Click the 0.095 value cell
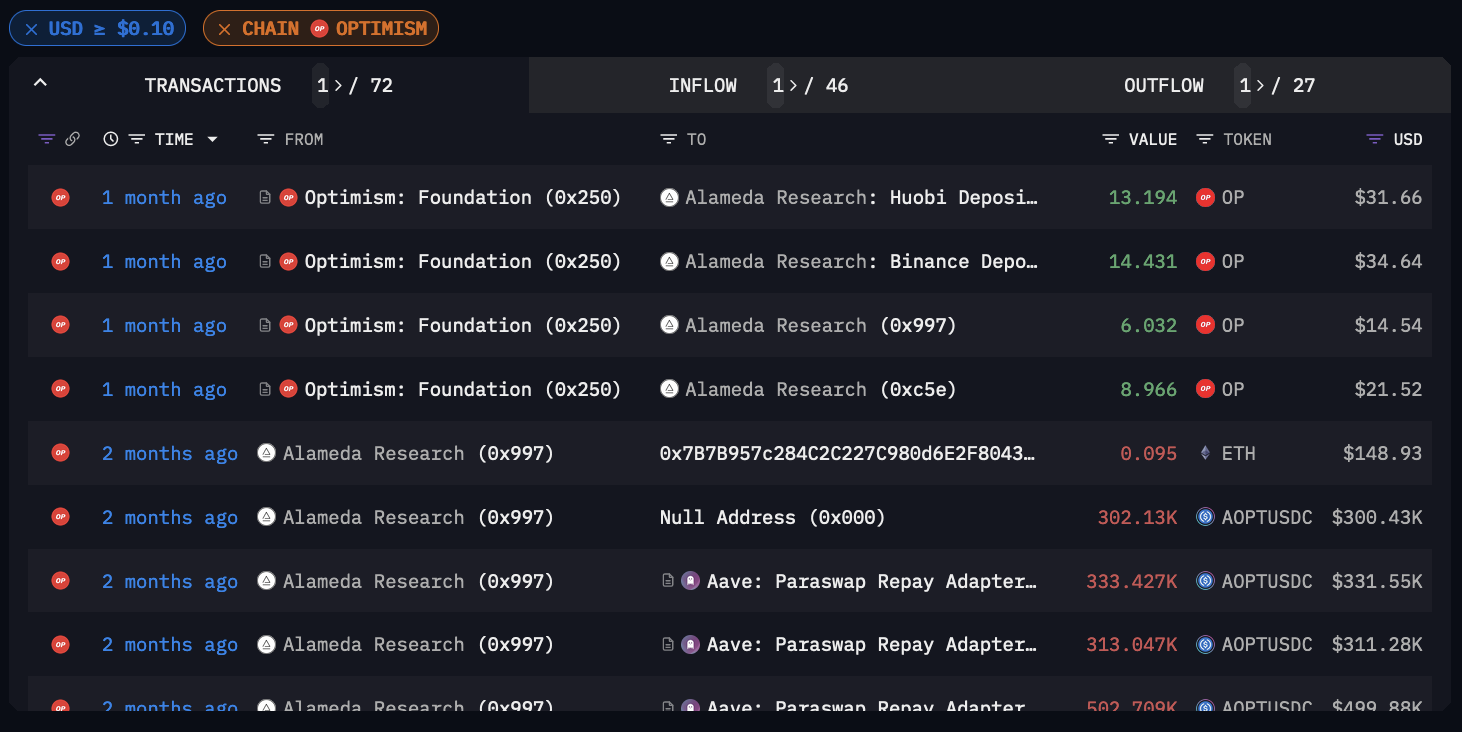The height and width of the screenshot is (732, 1462). (1149, 454)
